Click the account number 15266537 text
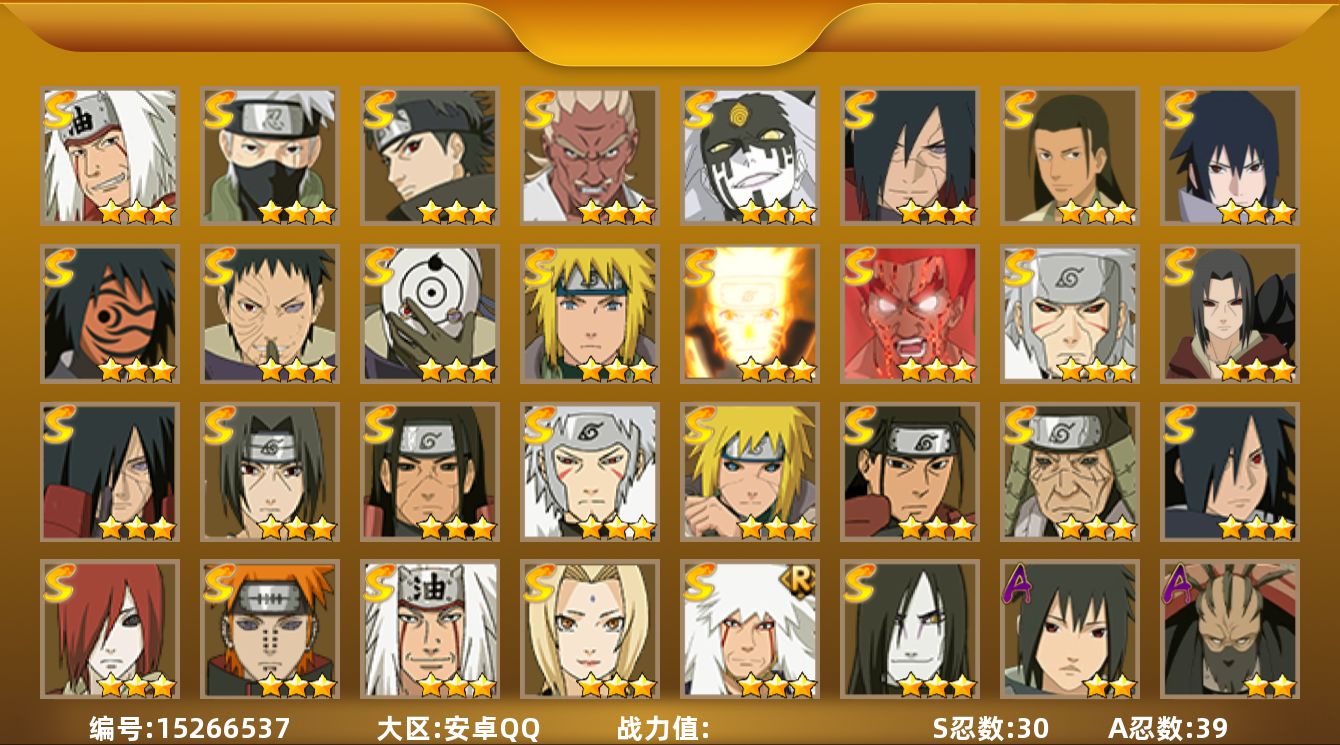 click(221, 728)
